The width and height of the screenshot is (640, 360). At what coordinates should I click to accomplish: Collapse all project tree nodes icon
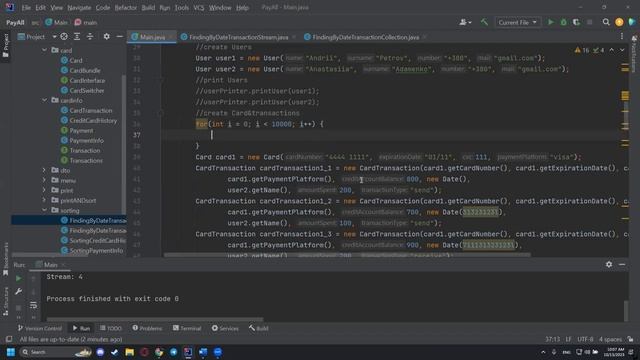[90, 37]
